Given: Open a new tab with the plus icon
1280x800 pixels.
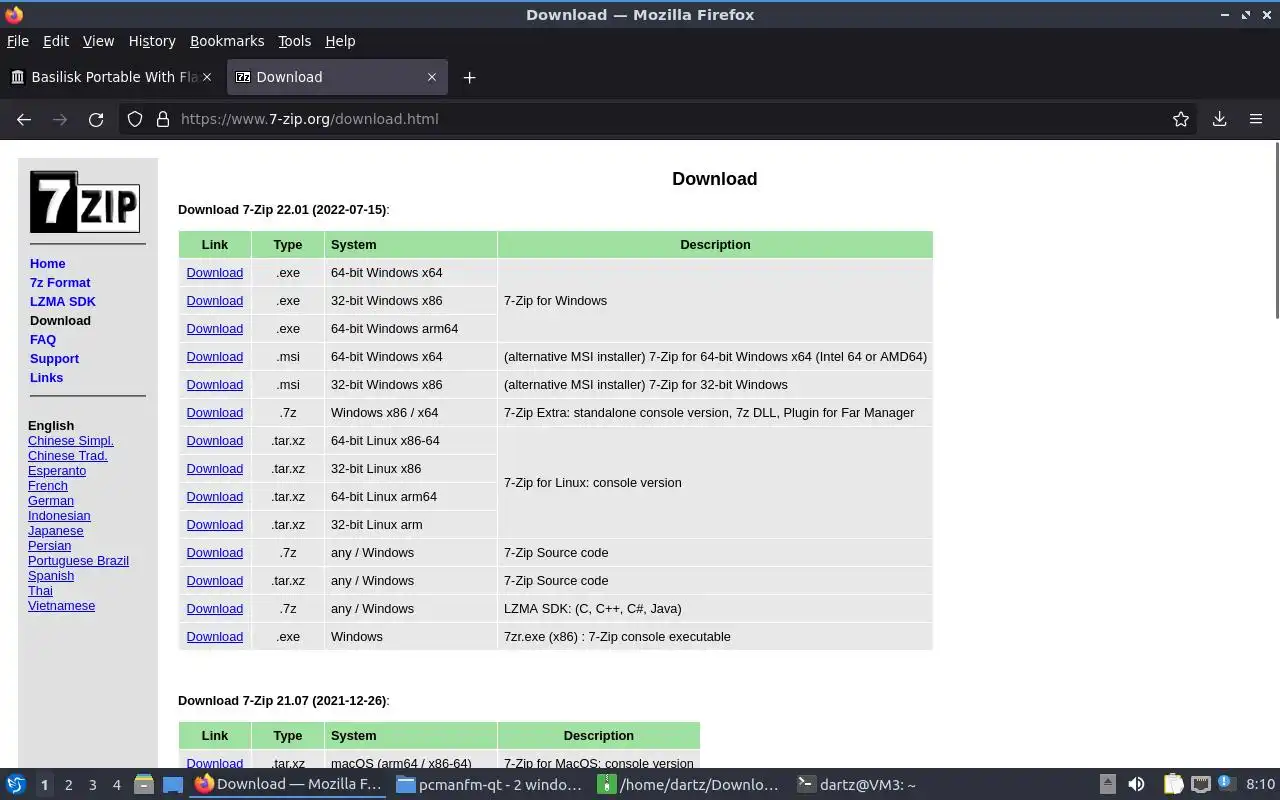Looking at the screenshot, I should click(469, 77).
